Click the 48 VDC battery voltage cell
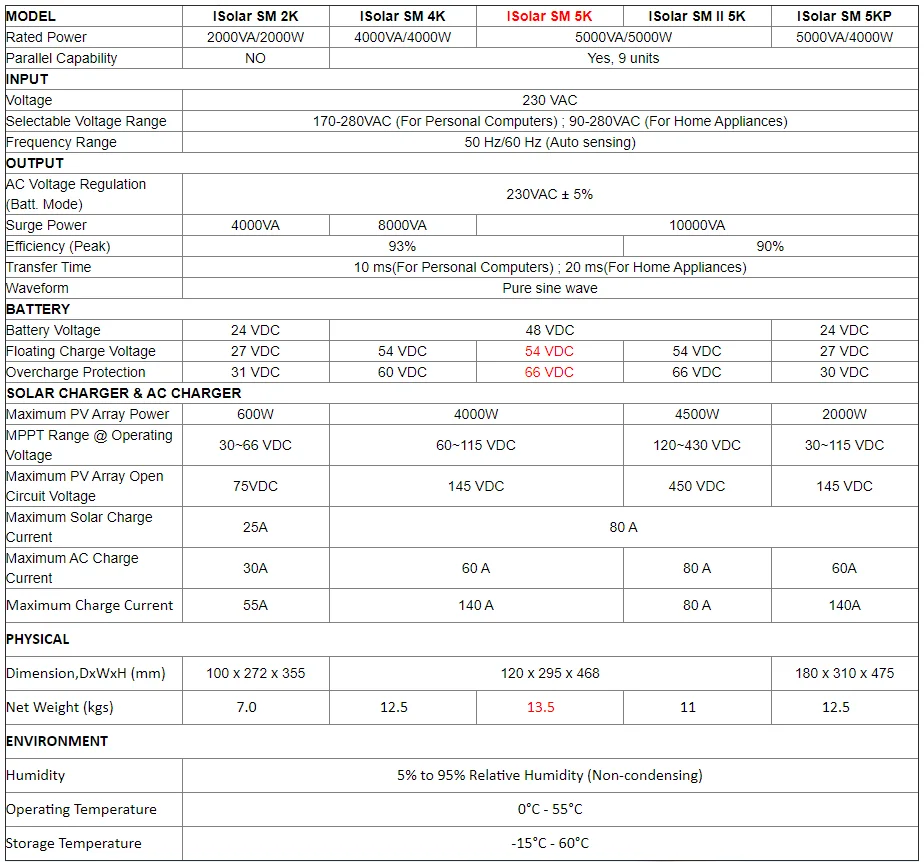Image resolution: width=924 pixels, height=862 pixels. tap(549, 331)
